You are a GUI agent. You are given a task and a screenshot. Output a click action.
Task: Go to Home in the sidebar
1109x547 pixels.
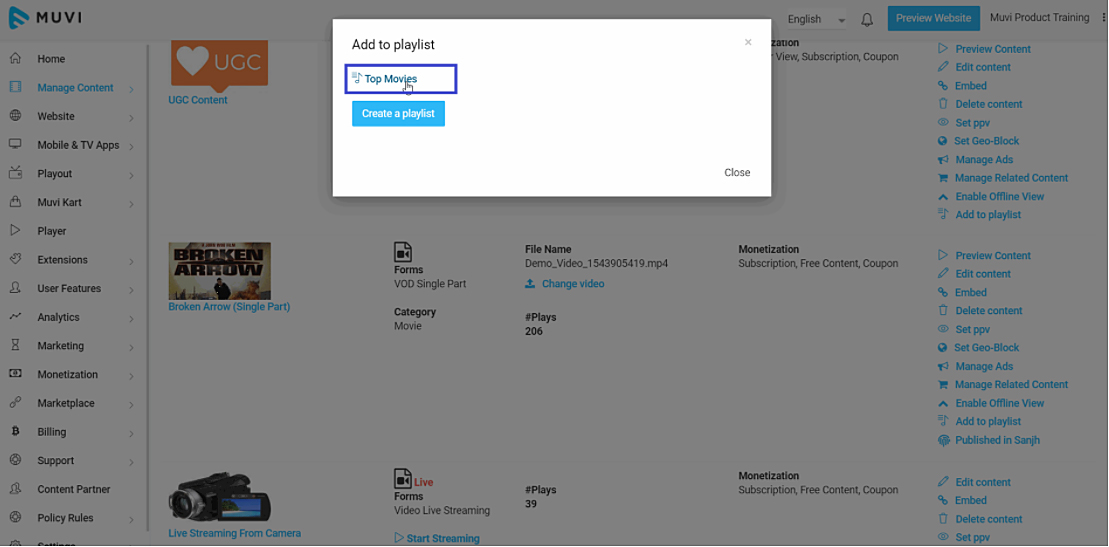pyautogui.click(x=51, y=59)
